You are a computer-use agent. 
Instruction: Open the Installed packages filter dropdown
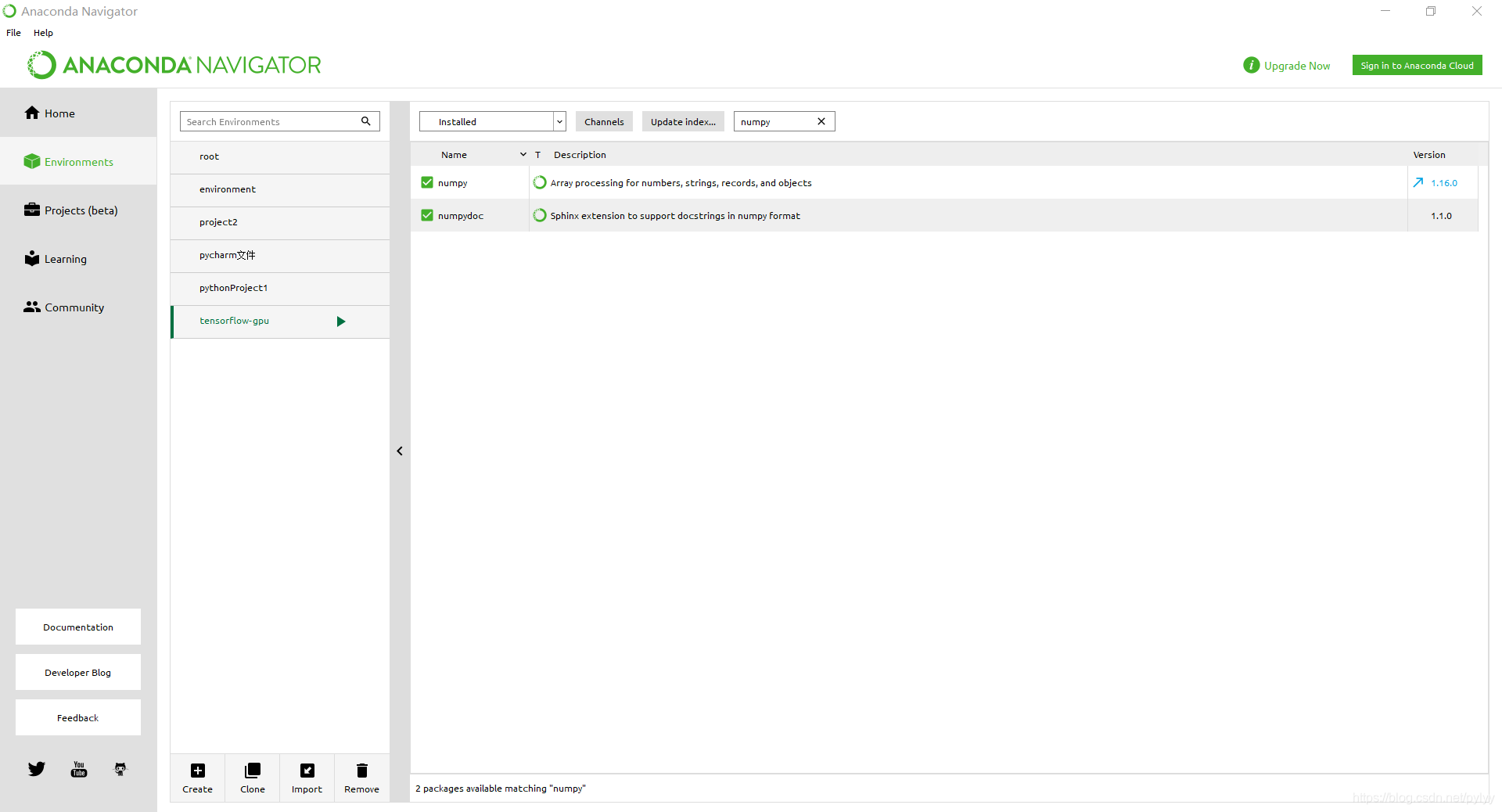click(x=493, y=121)
